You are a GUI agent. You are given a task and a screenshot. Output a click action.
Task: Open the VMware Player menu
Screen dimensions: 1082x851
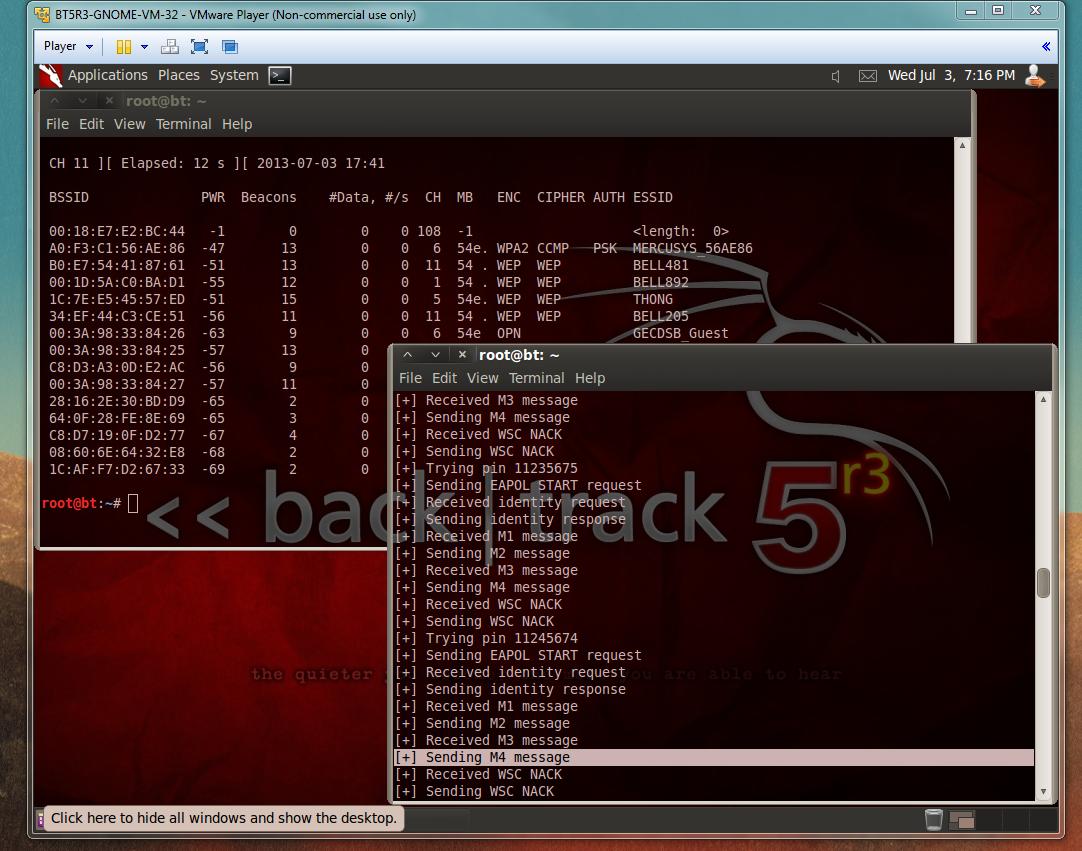tap(68, 46)
